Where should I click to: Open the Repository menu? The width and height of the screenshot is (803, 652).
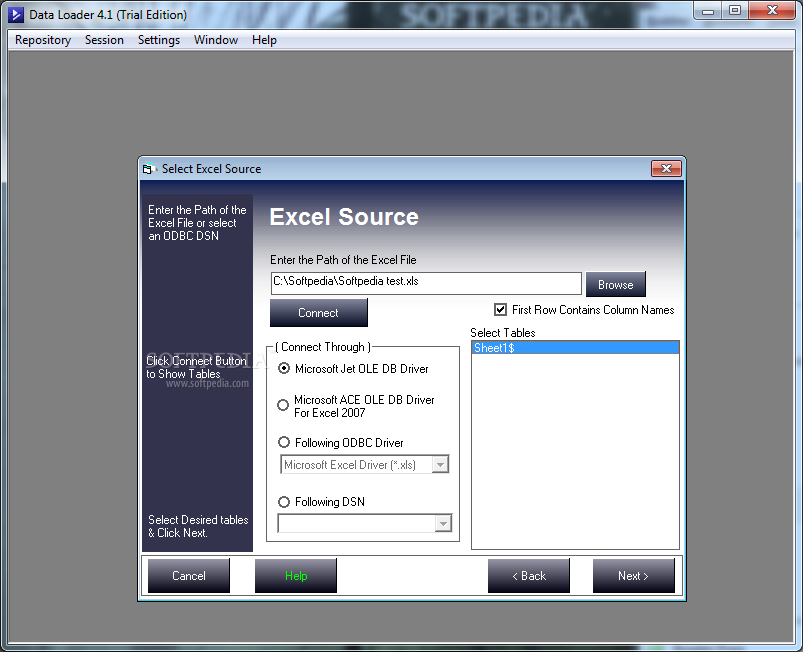(x=43, y=40)
